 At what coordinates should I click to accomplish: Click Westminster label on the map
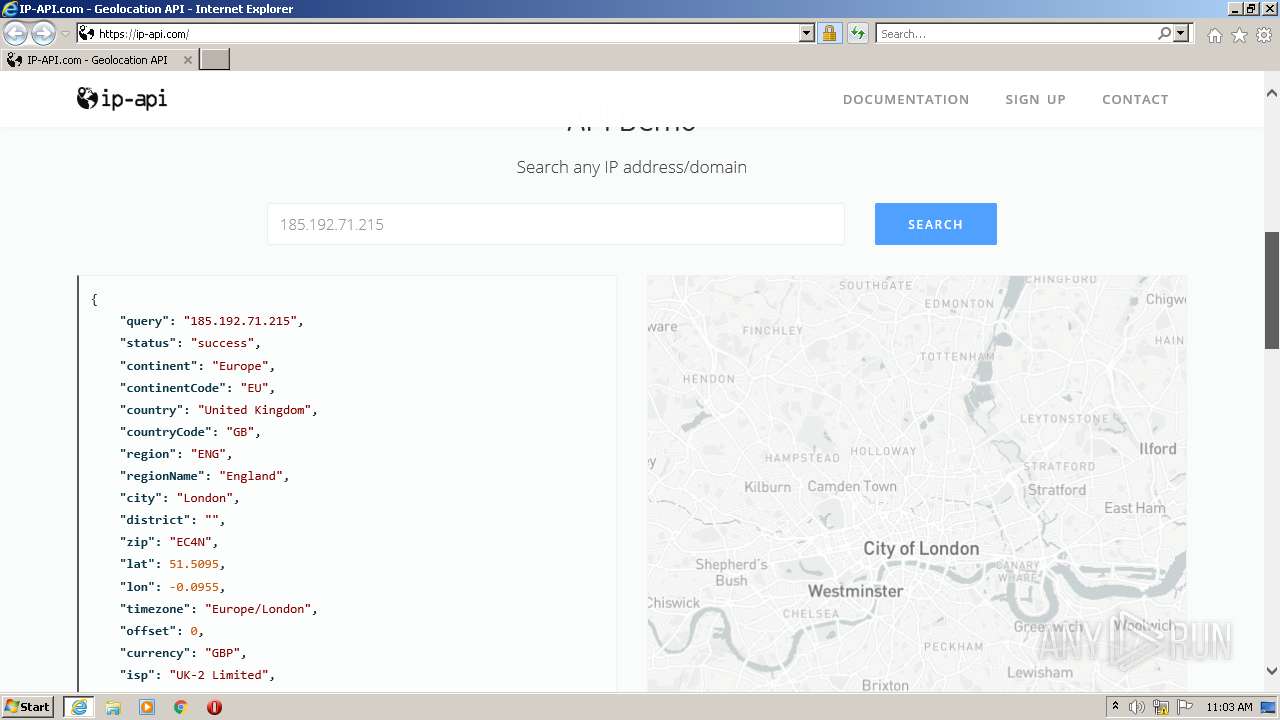click(855, 591)
